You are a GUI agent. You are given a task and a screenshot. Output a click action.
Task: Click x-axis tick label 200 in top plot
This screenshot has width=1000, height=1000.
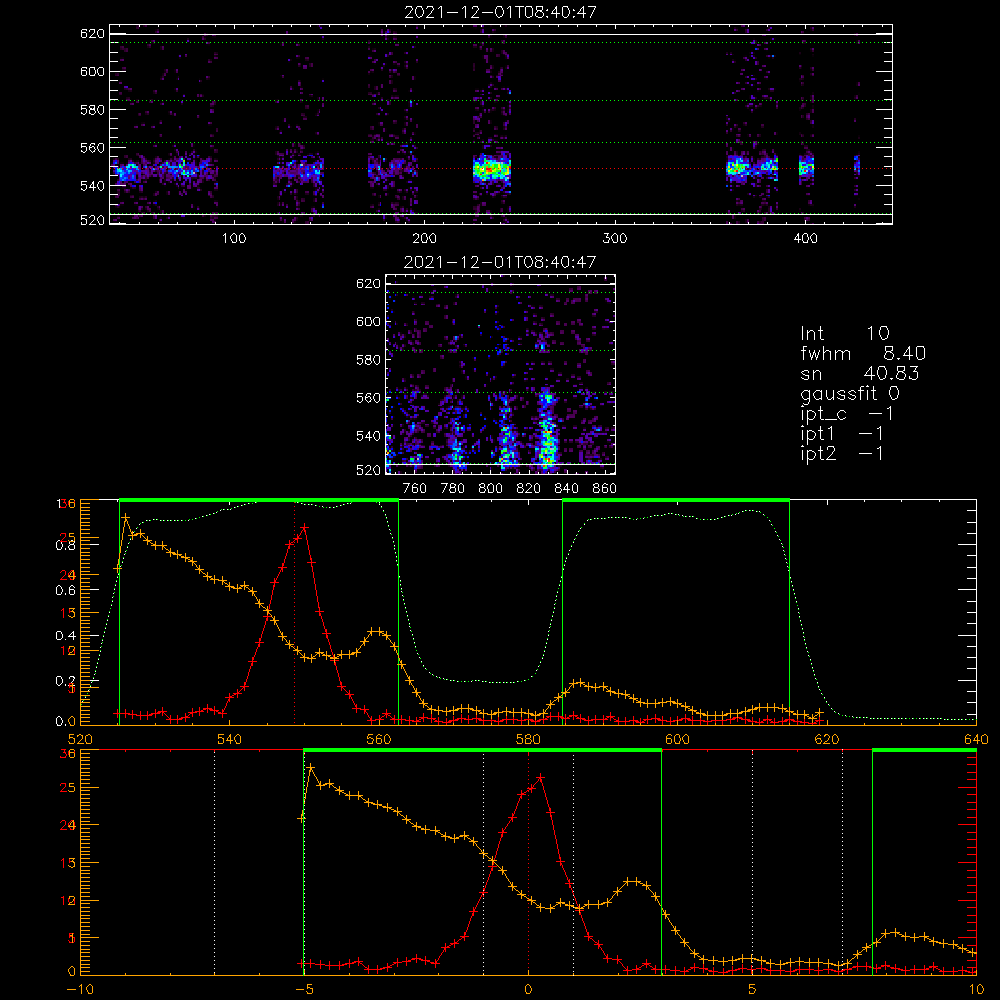tap(424, 238)
